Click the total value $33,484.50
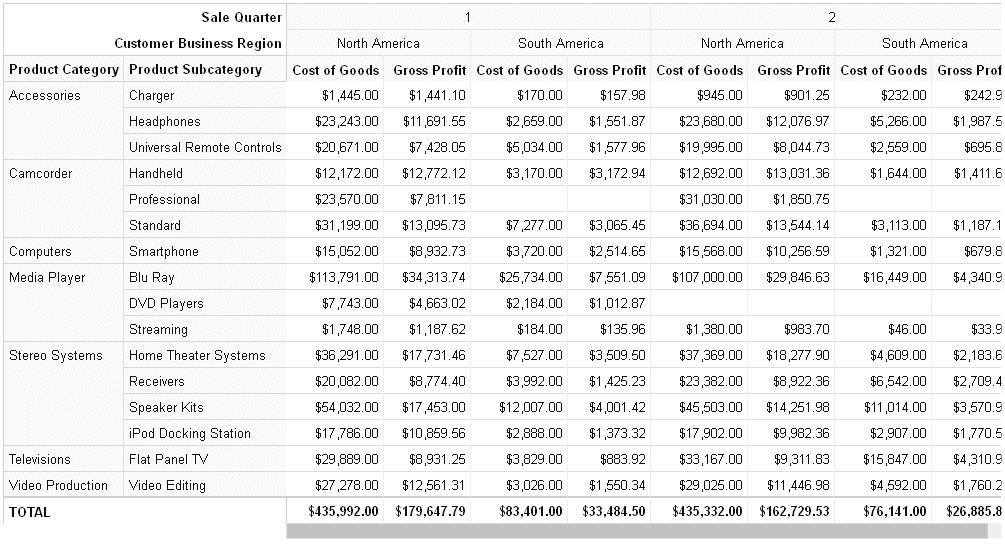 pos(614,512)
